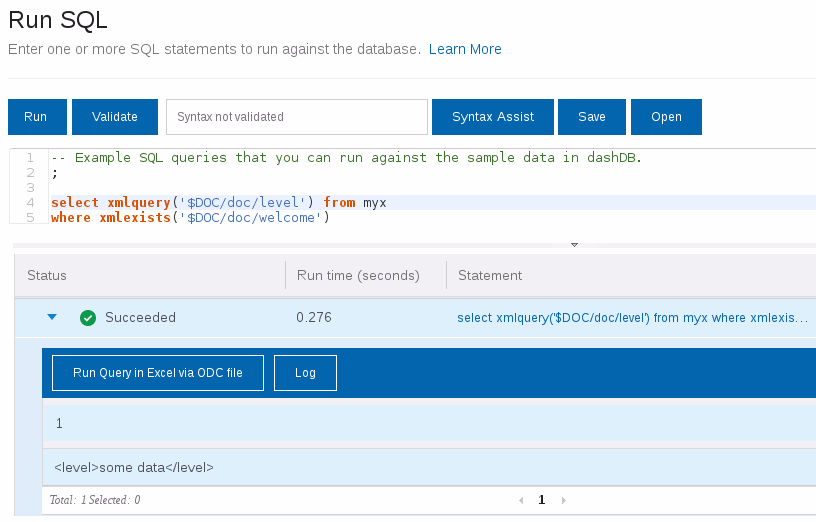The image size is (816, 522).
Task: Follow the Learn More link
Action: [x=465, y=49]
